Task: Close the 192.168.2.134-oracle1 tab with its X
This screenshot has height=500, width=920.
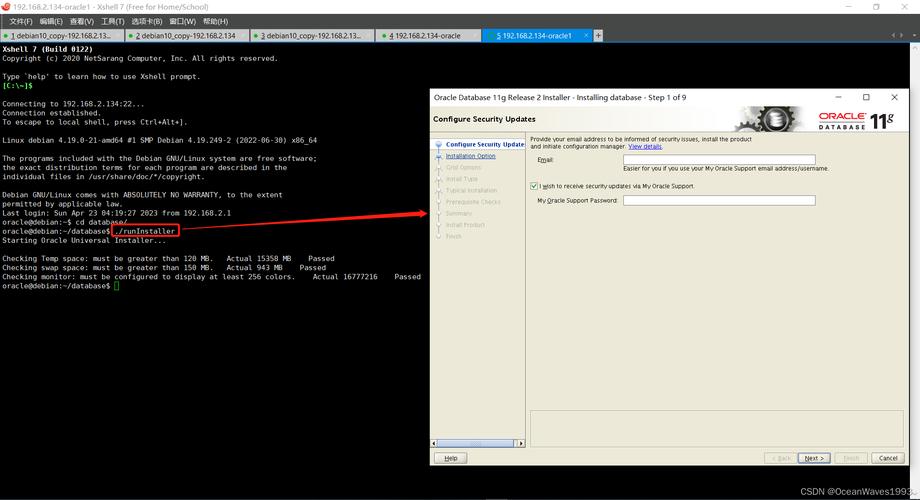Action: pos(587,35)
